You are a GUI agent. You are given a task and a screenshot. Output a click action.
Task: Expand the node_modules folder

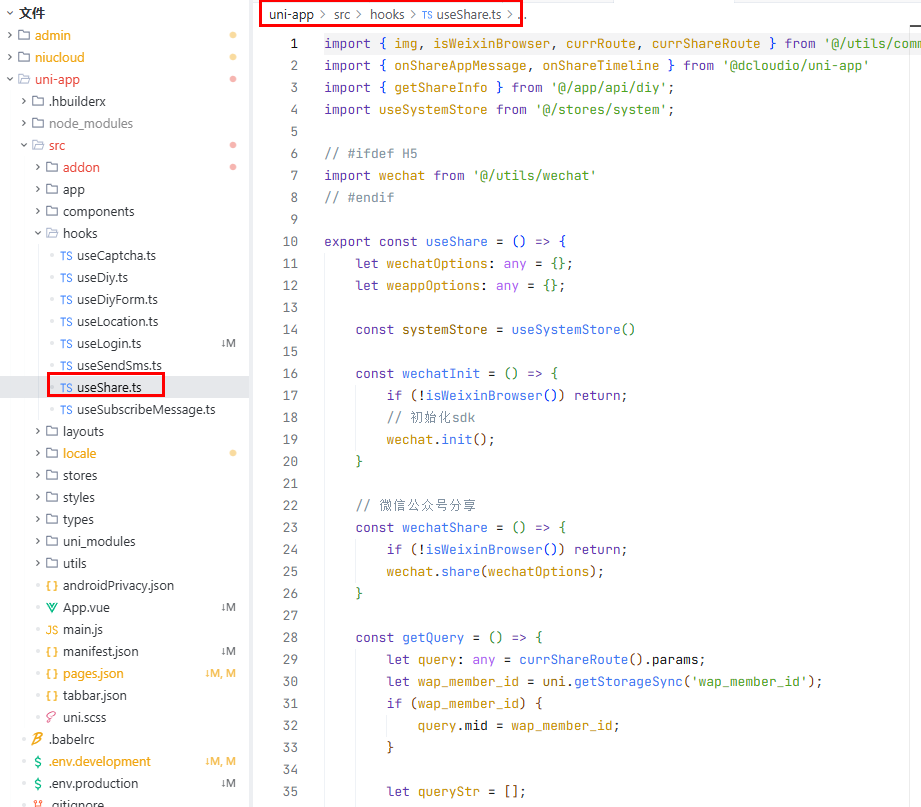click(x=24, y=123)
